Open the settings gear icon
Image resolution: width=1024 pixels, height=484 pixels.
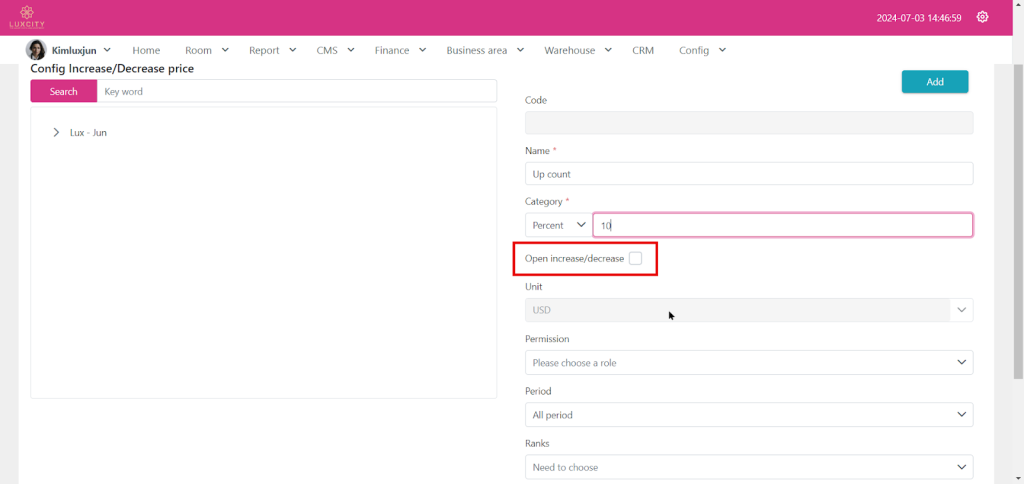coord(982,17)
